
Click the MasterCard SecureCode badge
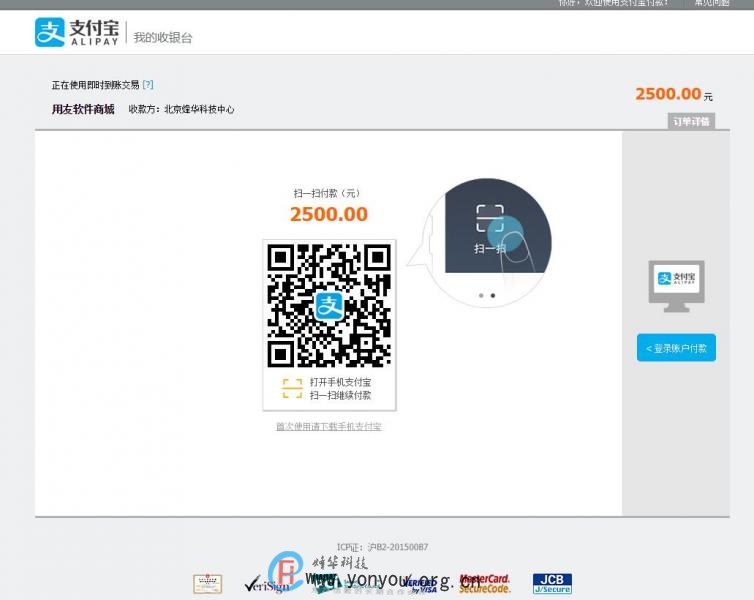(484, 584)
